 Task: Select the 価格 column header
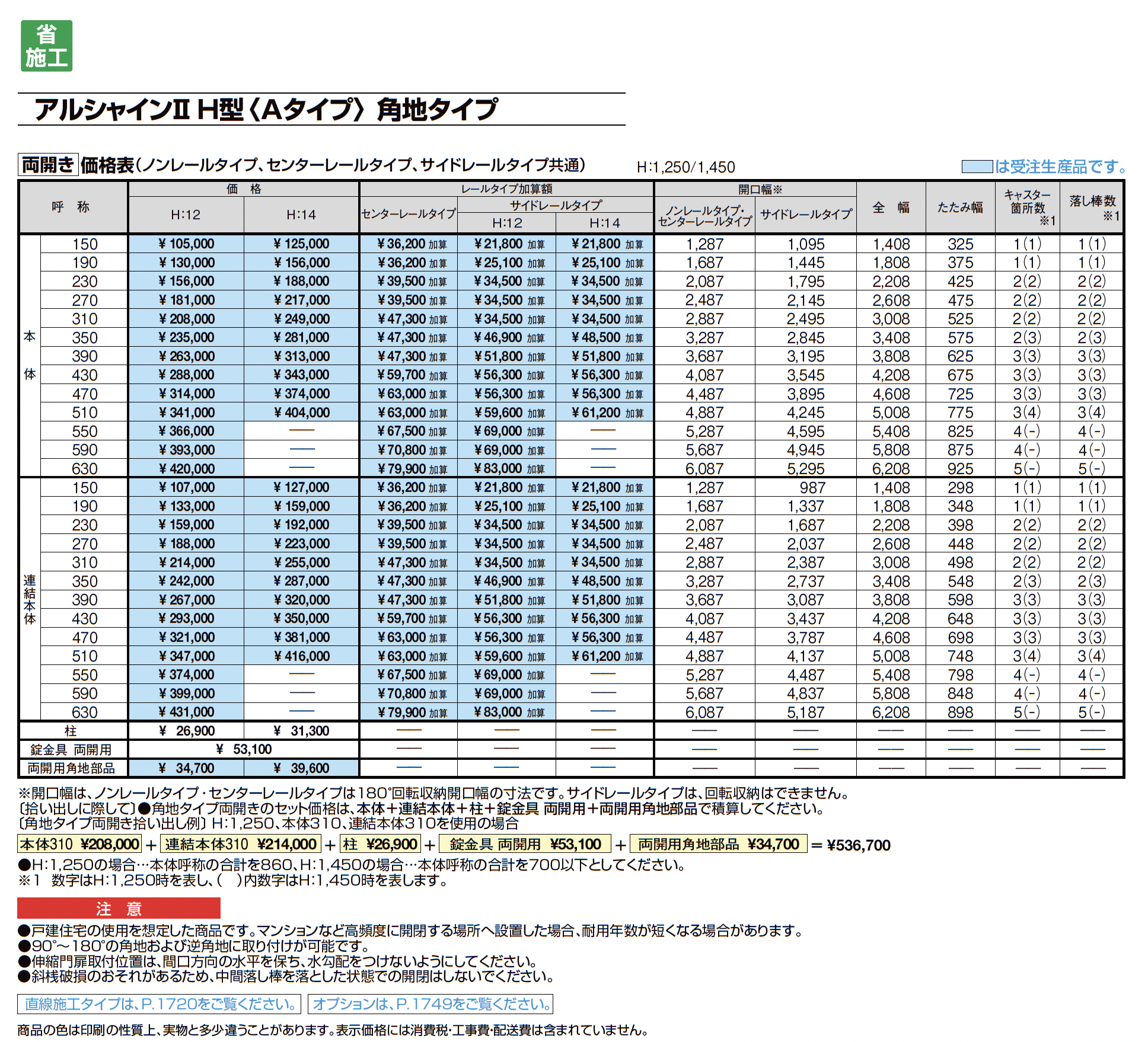click(x=243, y=189)
